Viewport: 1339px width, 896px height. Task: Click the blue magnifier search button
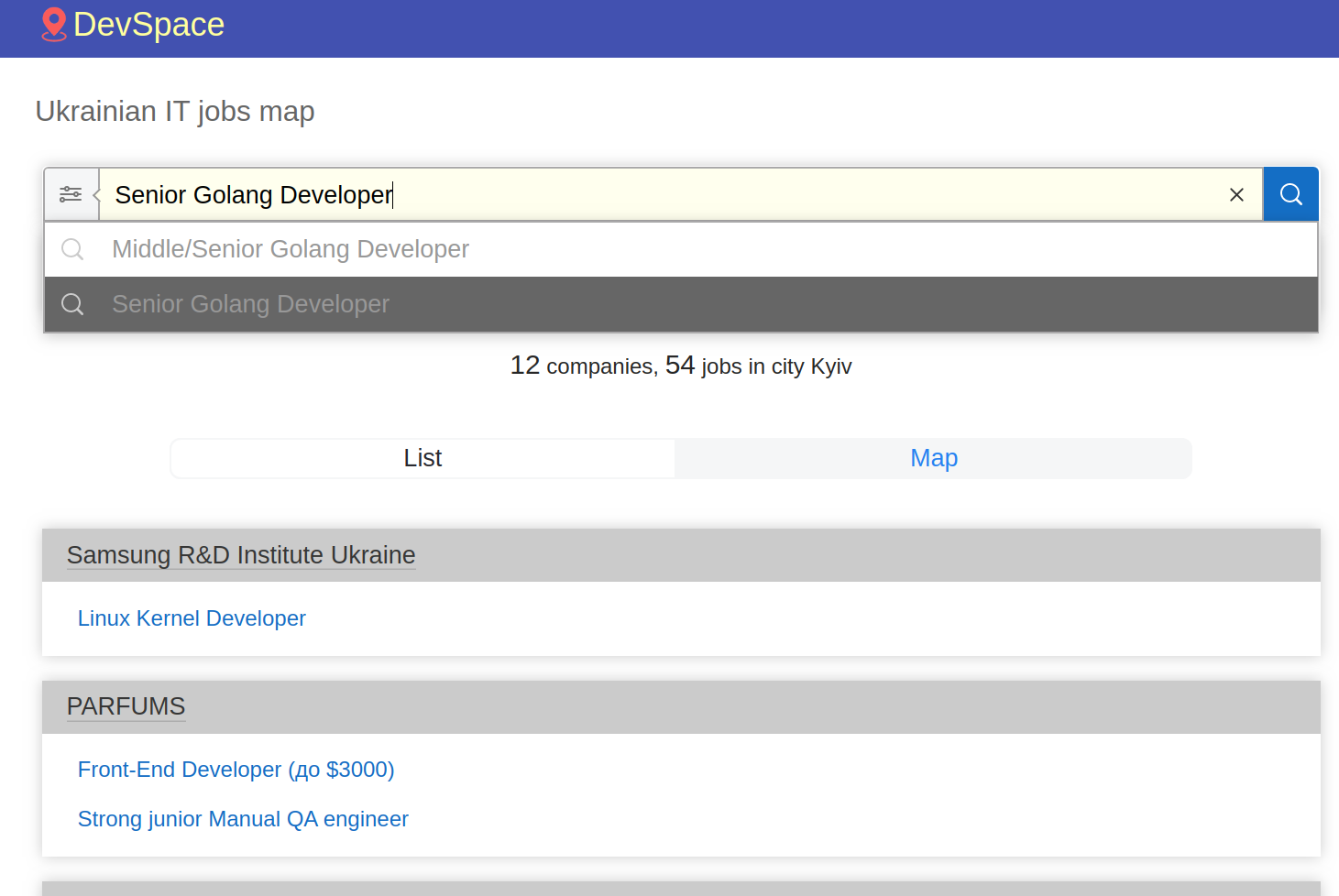[1290, 194]
